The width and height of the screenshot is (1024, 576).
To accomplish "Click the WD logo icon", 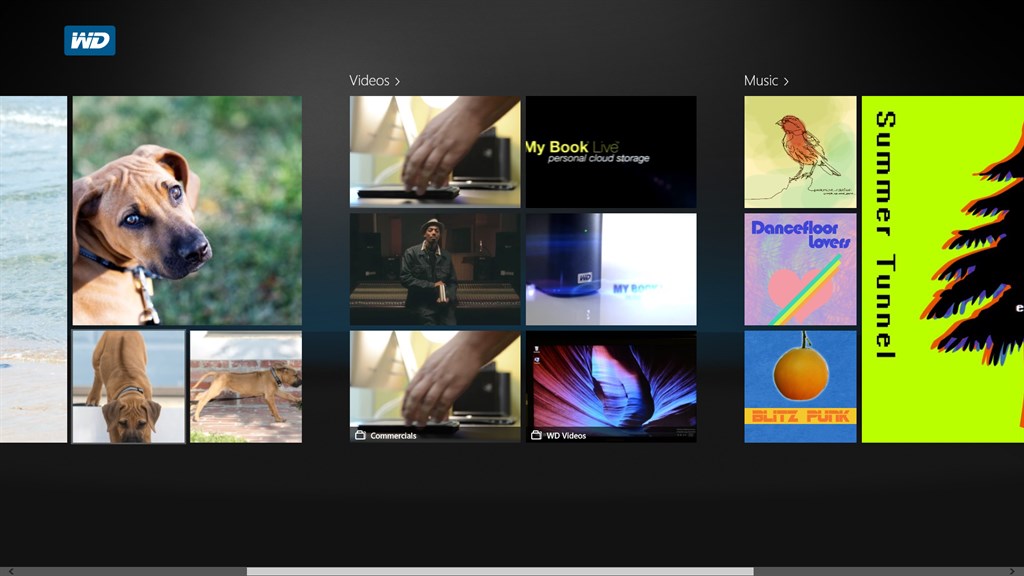I will click(89, 40).
